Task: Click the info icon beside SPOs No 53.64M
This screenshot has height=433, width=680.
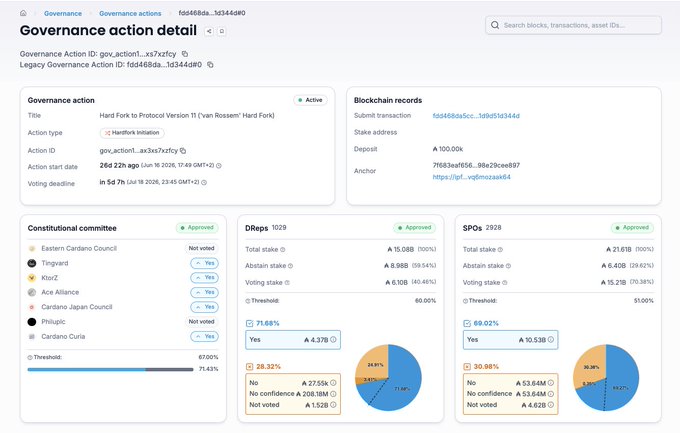Action: pyautogui.click(x=551, y=383)
